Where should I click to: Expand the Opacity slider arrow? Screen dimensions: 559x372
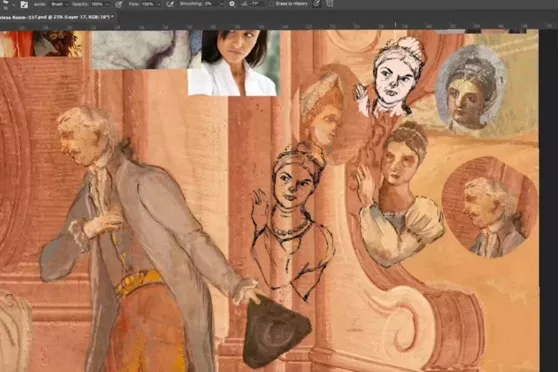coord(107,4)
